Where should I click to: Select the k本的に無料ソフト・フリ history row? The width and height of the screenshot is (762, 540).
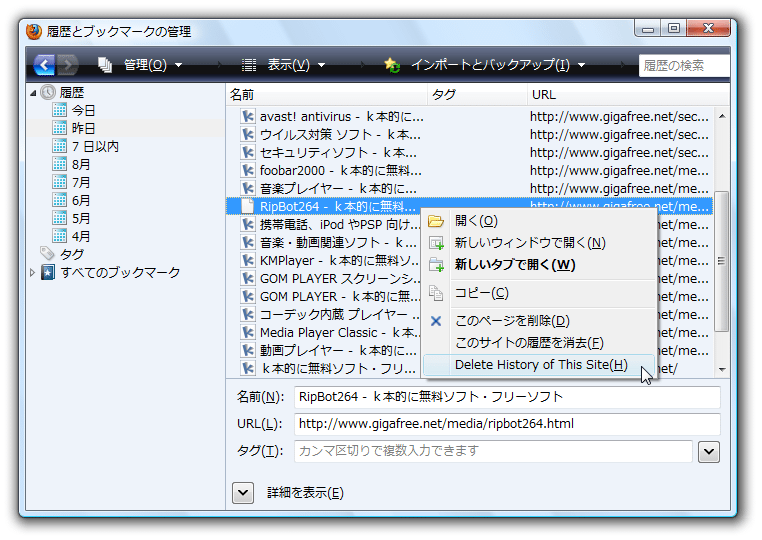click(324, 368)
